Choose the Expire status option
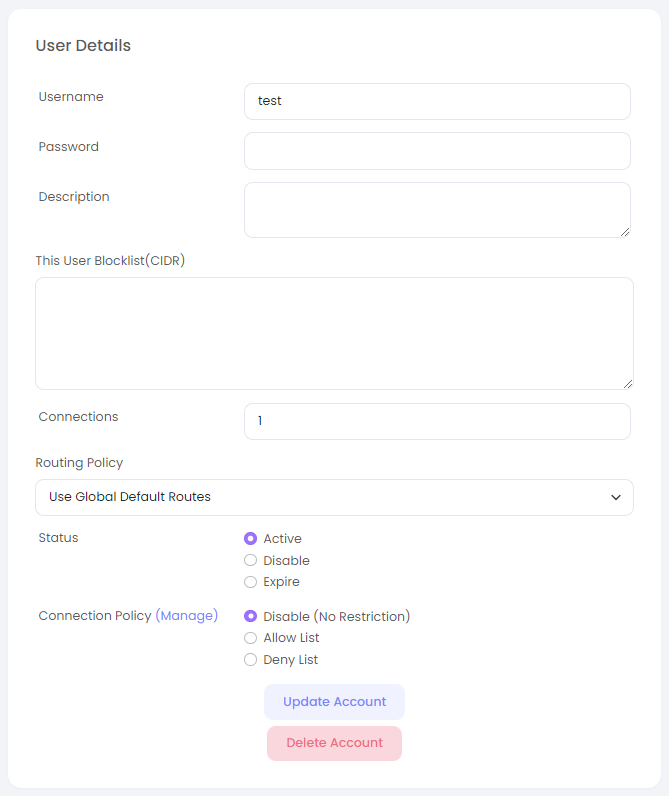 pyautogui.click(x=251, y=582)
